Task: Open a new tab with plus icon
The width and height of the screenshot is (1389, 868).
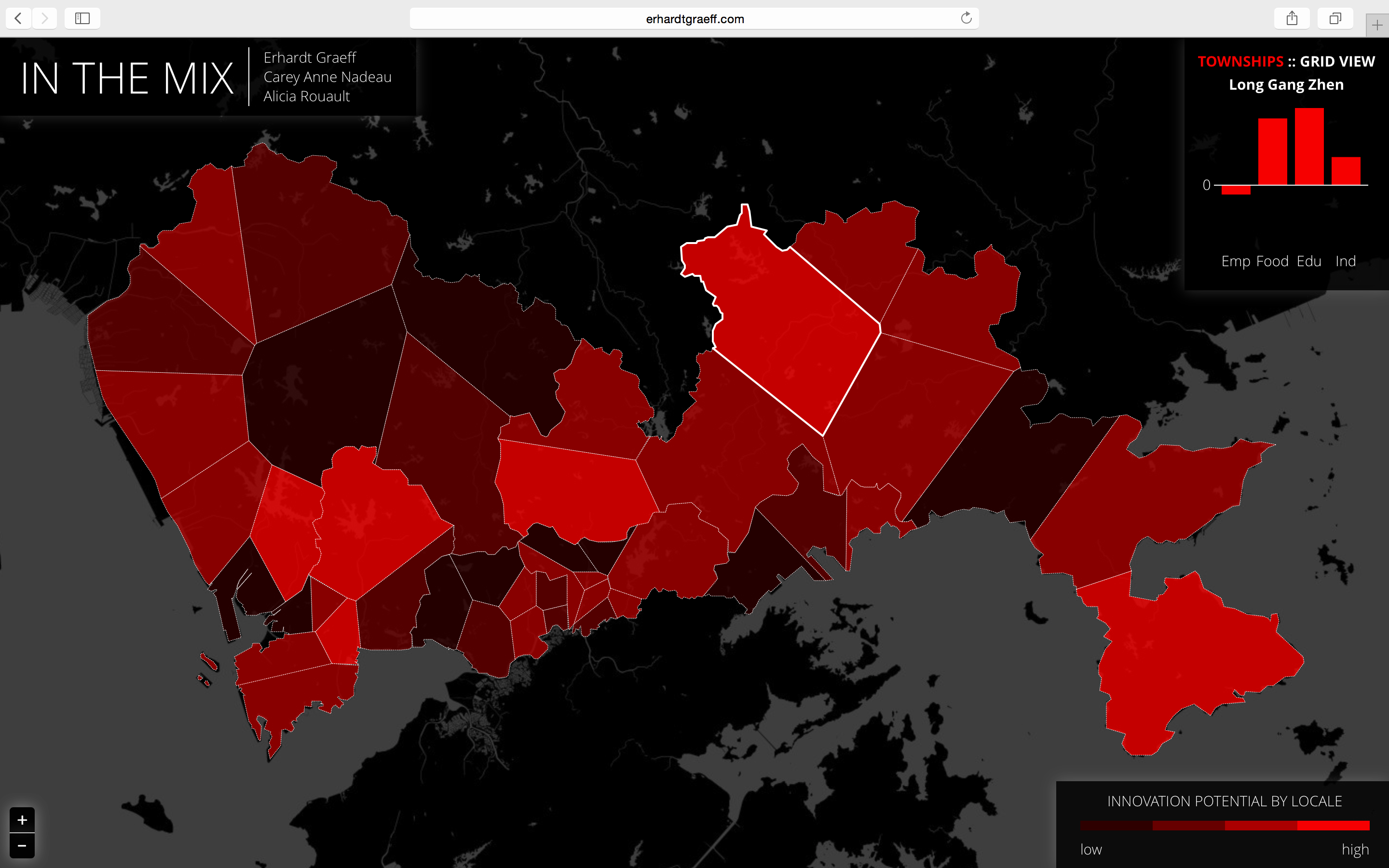Action: [x=1377, y=25]
